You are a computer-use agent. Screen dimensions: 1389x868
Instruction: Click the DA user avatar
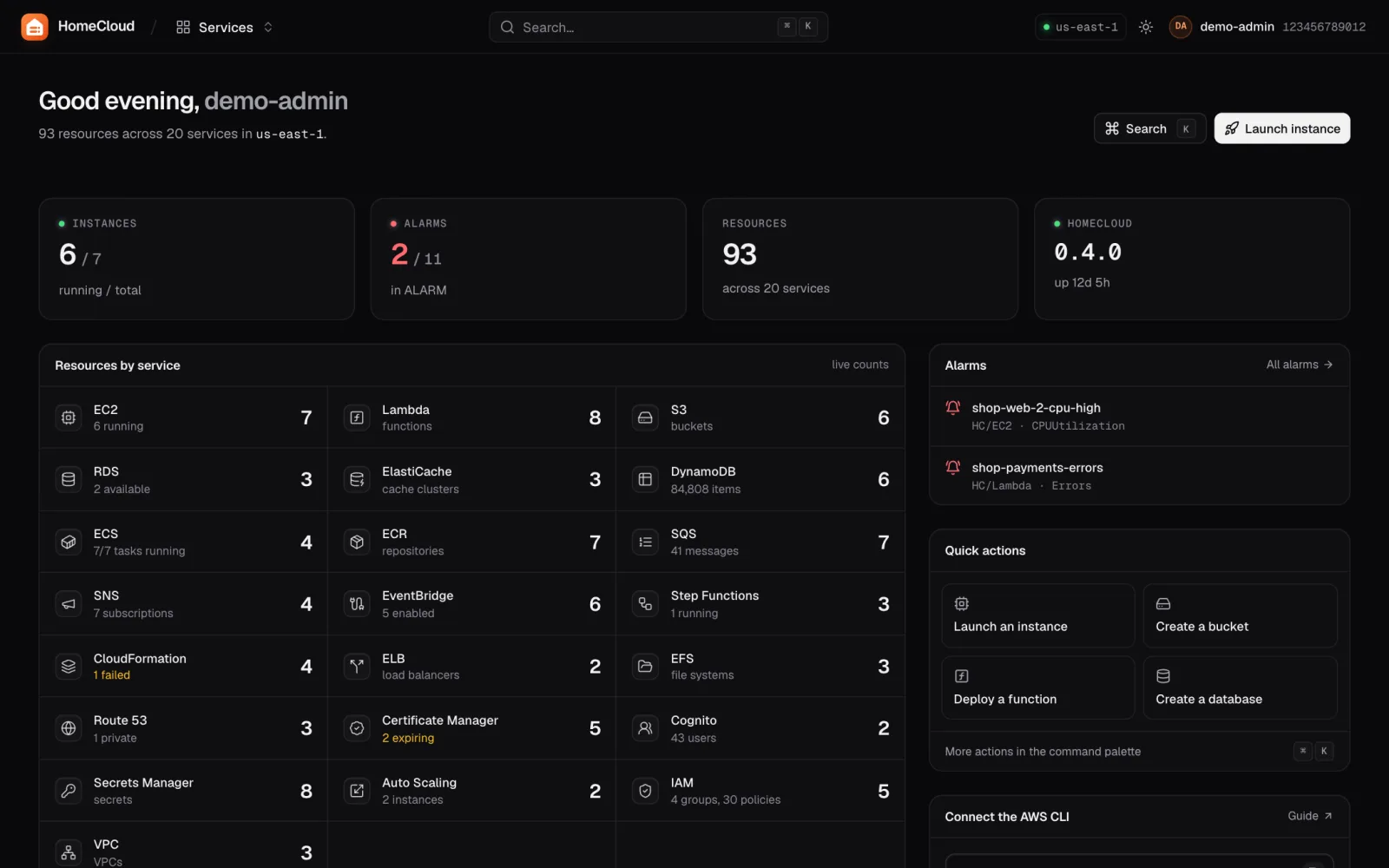point(1181,27)
